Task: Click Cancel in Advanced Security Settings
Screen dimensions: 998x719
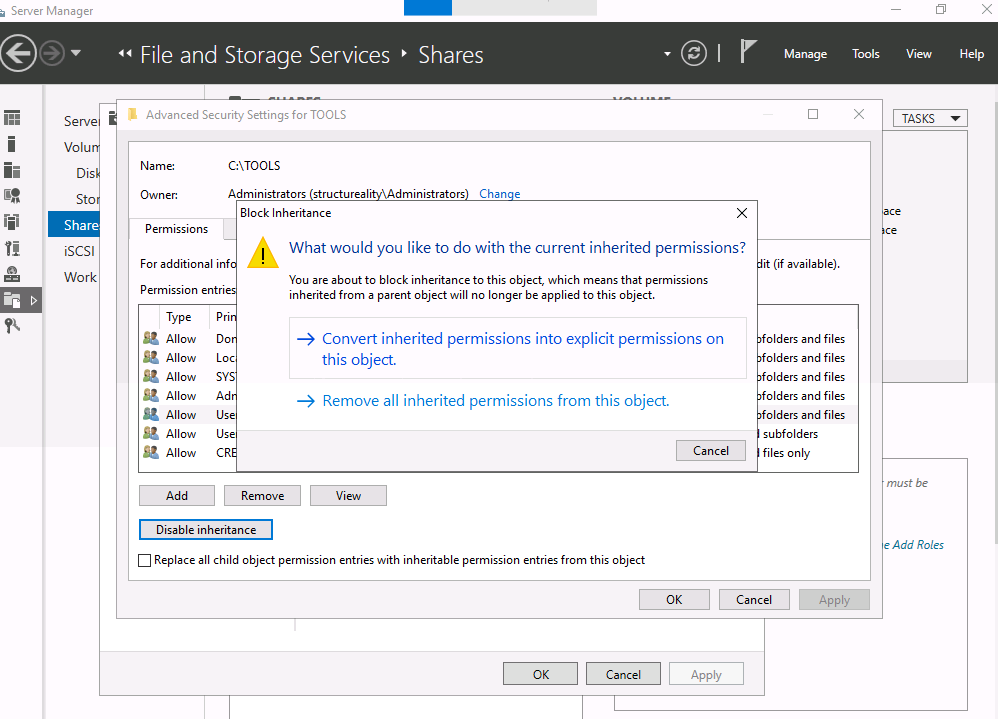Action: (x=754, y=600)
